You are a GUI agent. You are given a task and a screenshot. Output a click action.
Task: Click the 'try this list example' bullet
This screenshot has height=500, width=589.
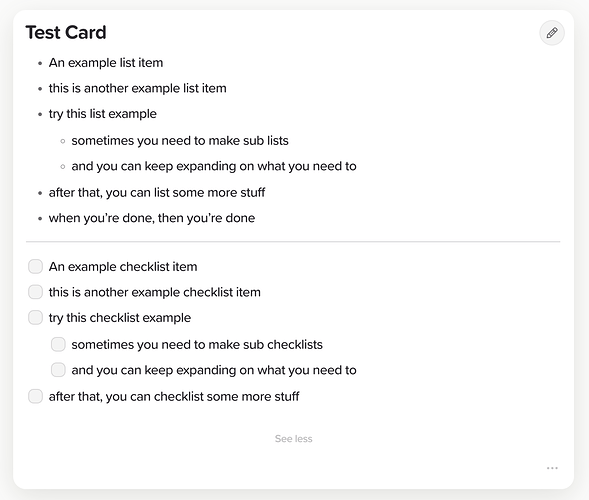pyautogui.click(x=103, y=114)
